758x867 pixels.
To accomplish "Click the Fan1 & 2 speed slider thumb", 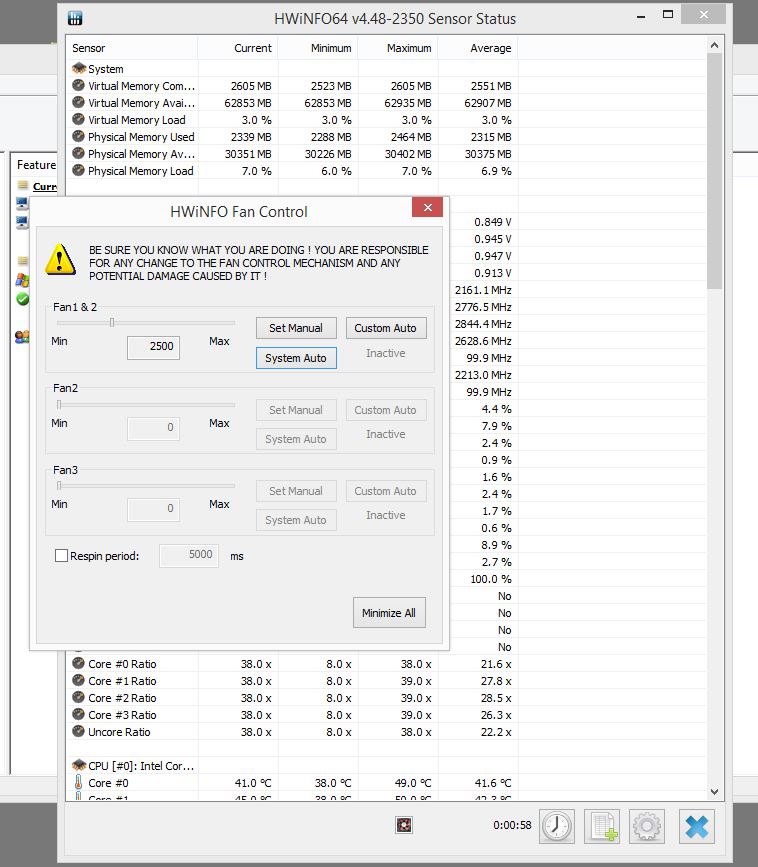I will [112, 322].
